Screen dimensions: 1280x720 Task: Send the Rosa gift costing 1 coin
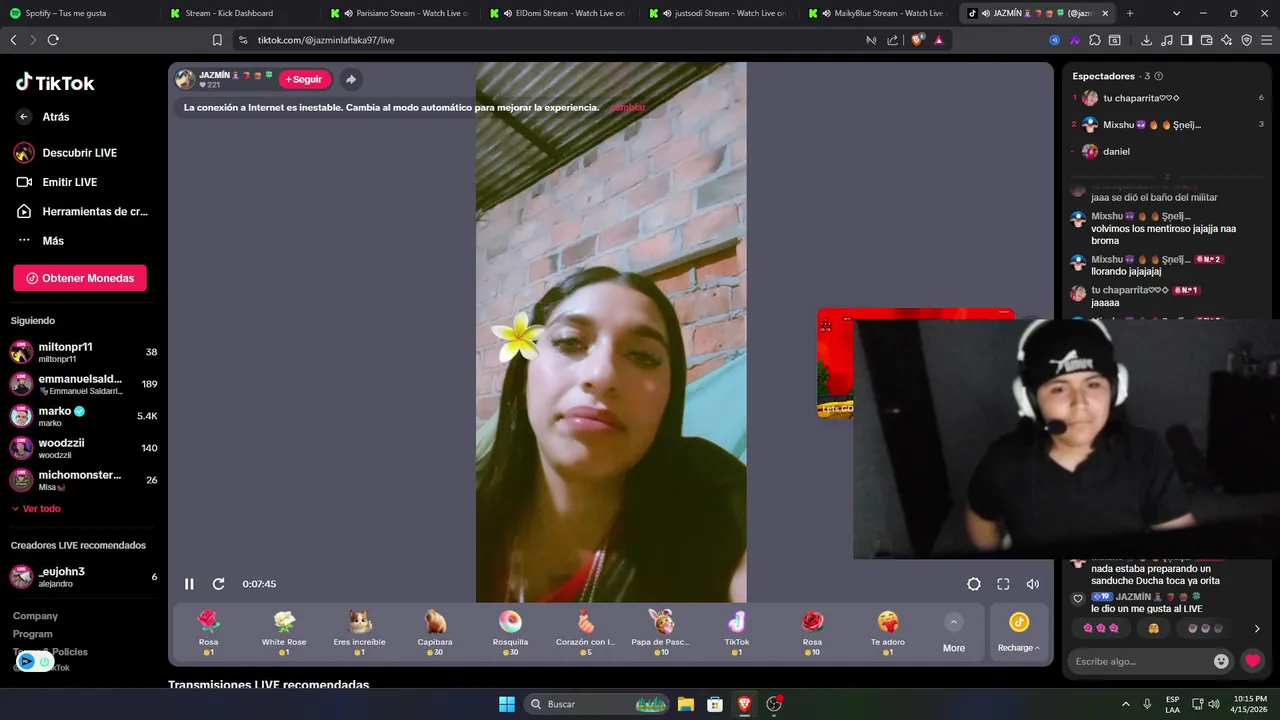[x=208, y=633]
